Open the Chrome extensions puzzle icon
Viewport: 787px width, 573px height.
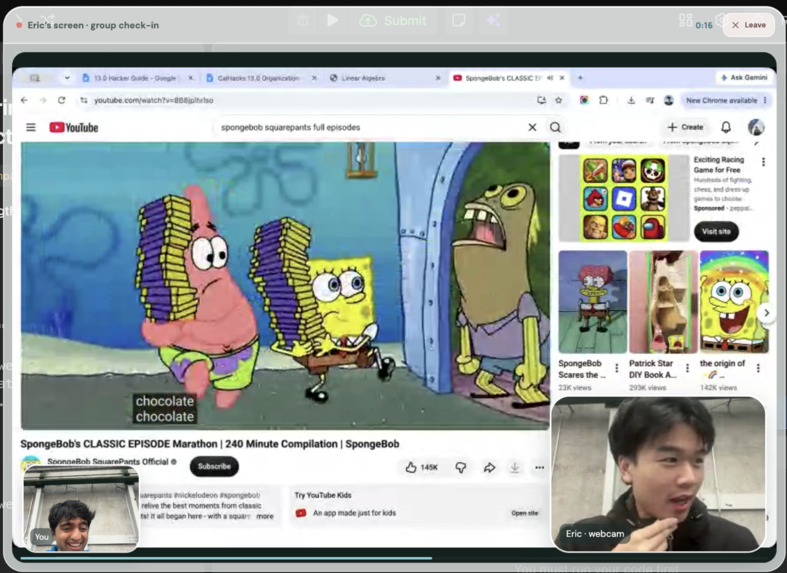click(x=603, y=100)
